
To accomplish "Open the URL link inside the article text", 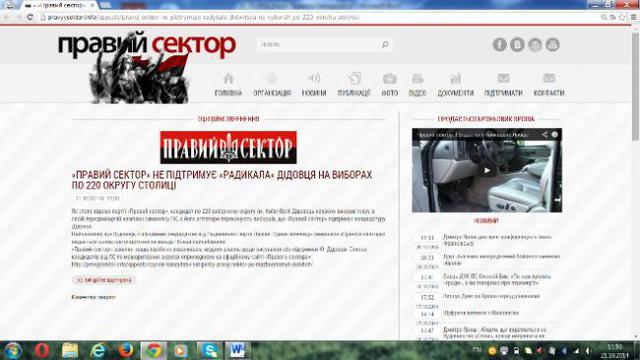I will 192,264.
